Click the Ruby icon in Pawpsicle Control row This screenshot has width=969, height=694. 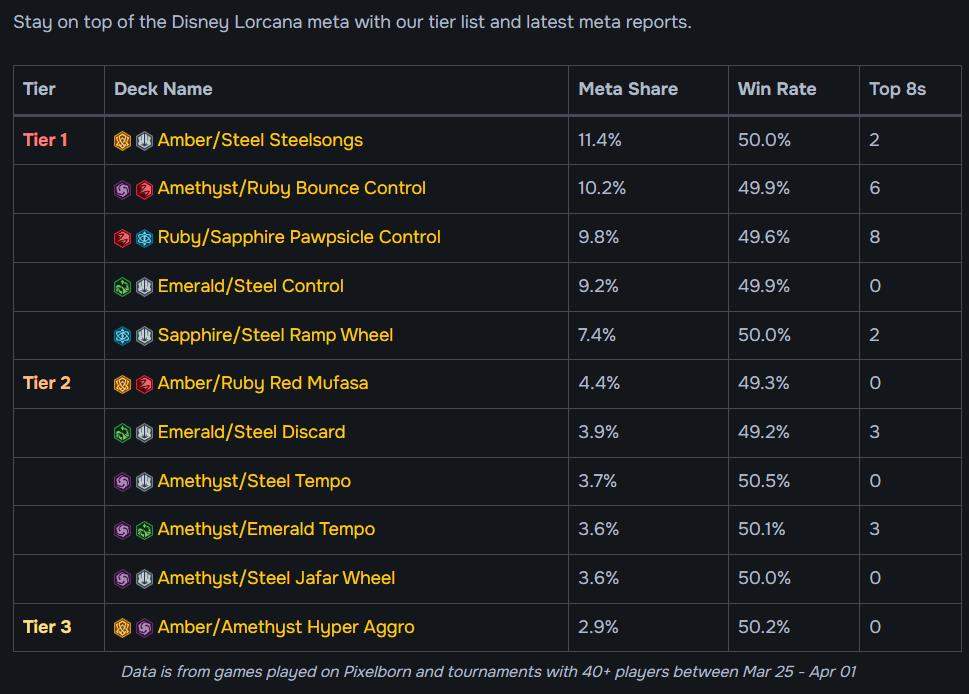[122, 238]
